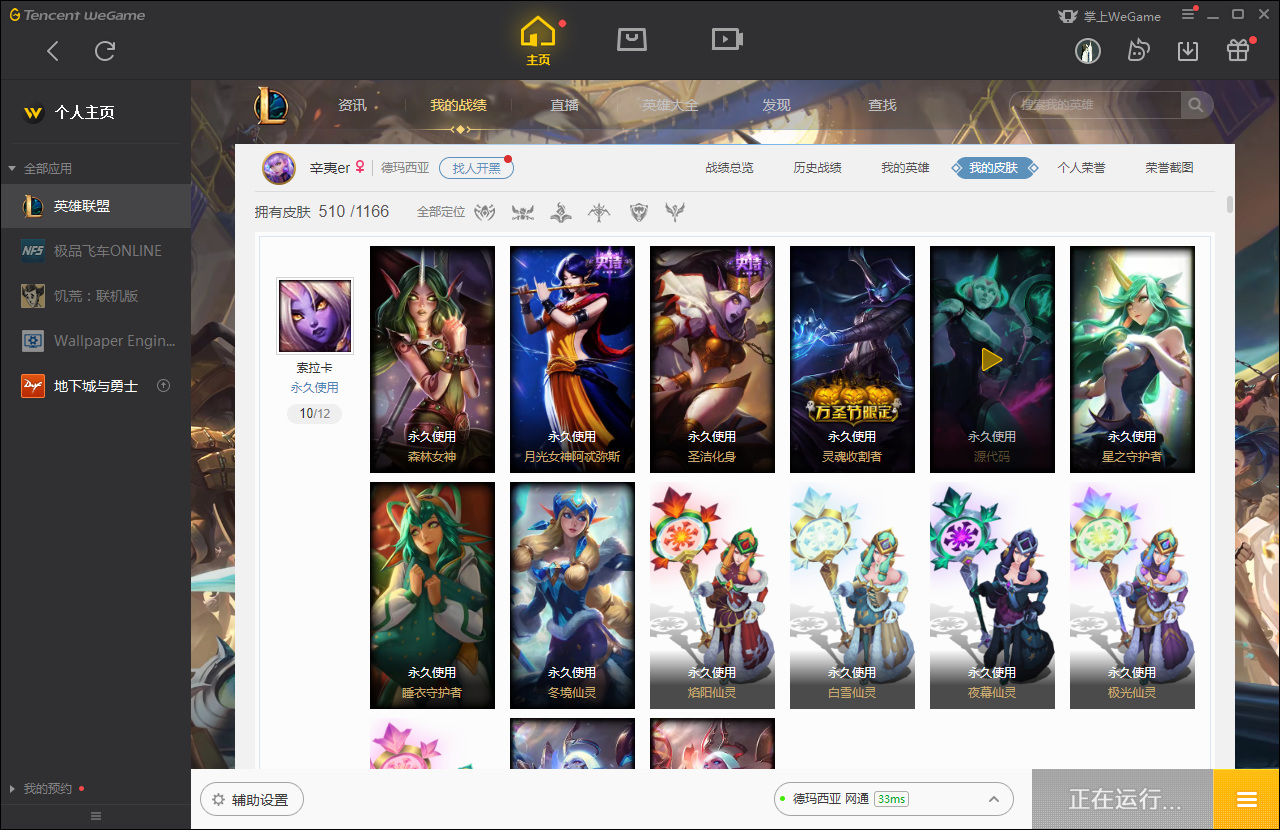Switch to 荣誉截图 sub-tab
The height and width of the screenshot is (830, 1280).
click(x=1169, y=168)
